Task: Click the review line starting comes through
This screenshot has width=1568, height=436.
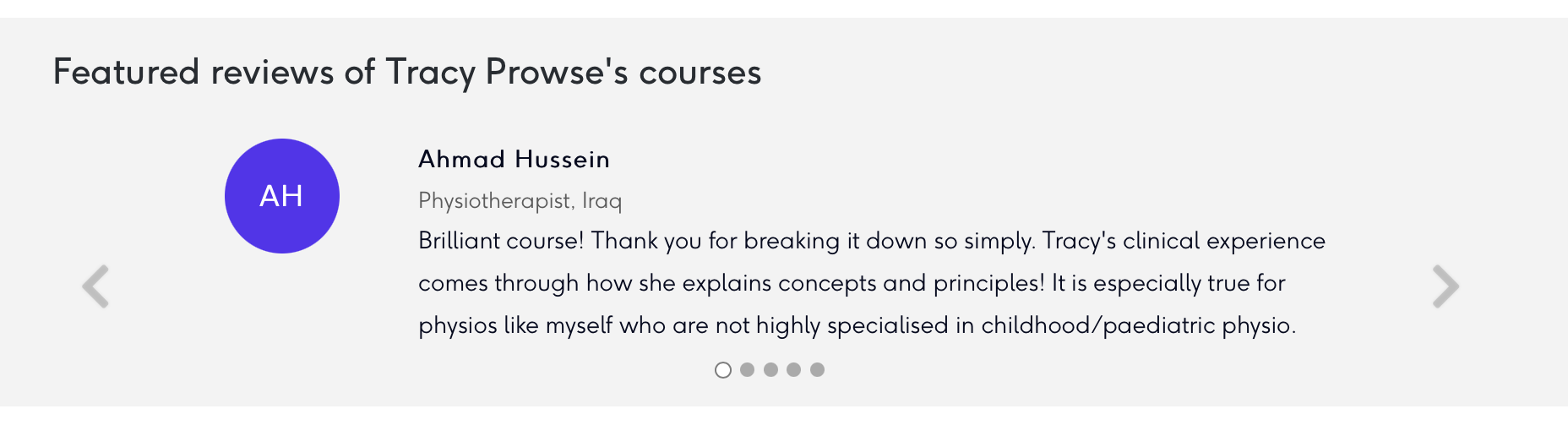Action: [x=852, y=283]
